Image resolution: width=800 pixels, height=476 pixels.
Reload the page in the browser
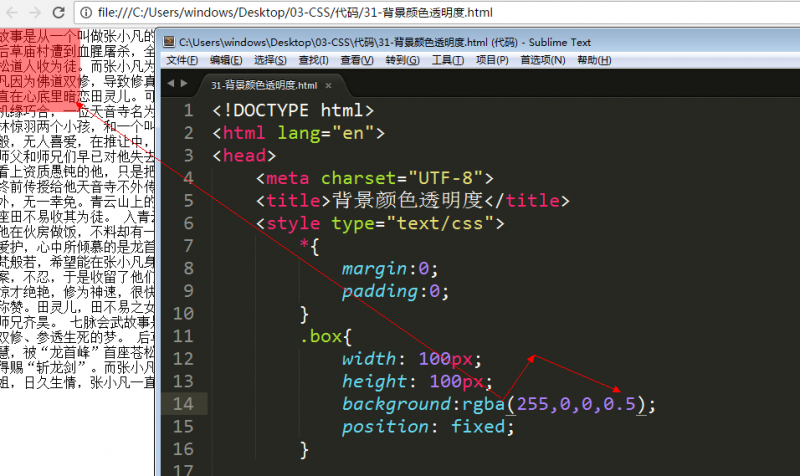pyautogui.click(x=59, y=13)
